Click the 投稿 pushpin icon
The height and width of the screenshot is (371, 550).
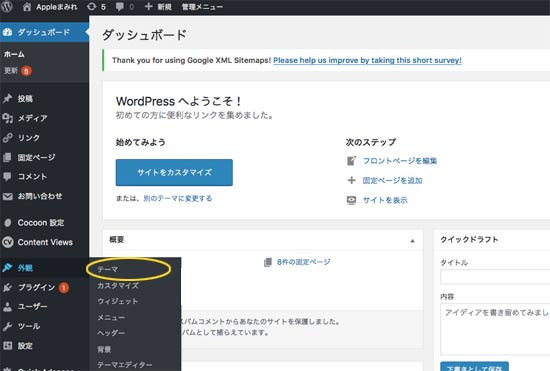[8, 99]
